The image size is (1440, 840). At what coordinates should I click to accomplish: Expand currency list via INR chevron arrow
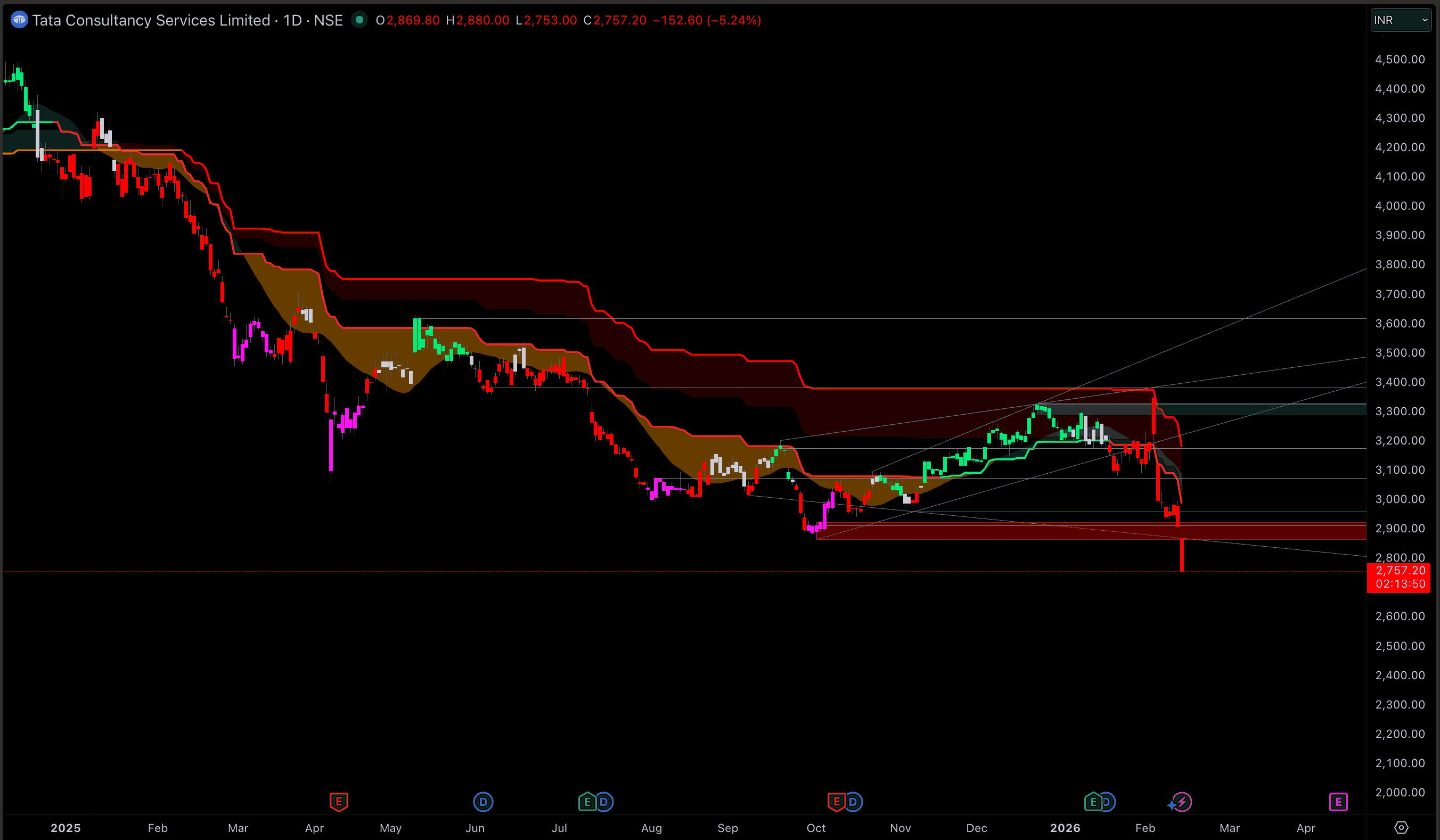point(1425,21)
